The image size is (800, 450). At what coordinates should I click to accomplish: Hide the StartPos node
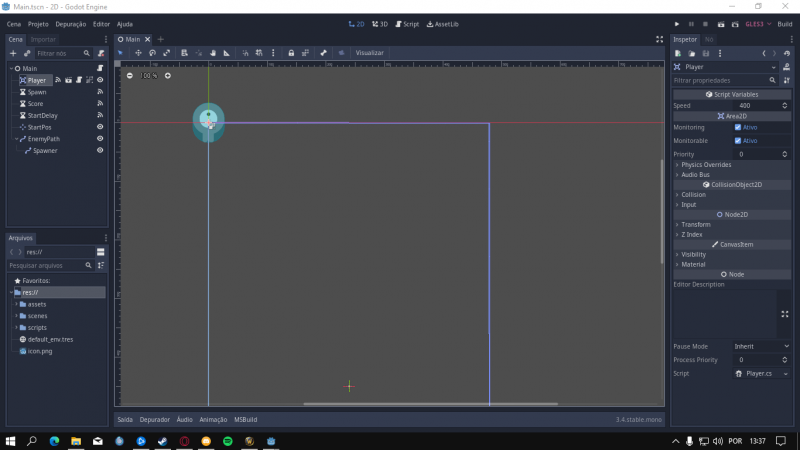100,128
